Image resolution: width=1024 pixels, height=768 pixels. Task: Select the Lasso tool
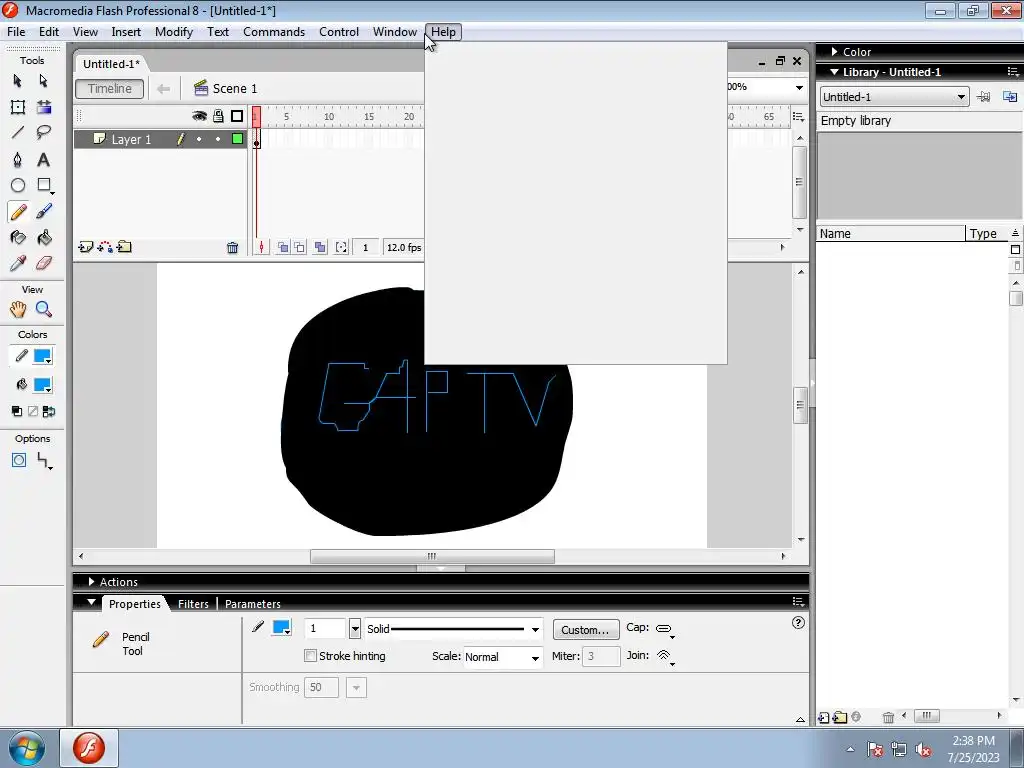(x=44, y=133)
